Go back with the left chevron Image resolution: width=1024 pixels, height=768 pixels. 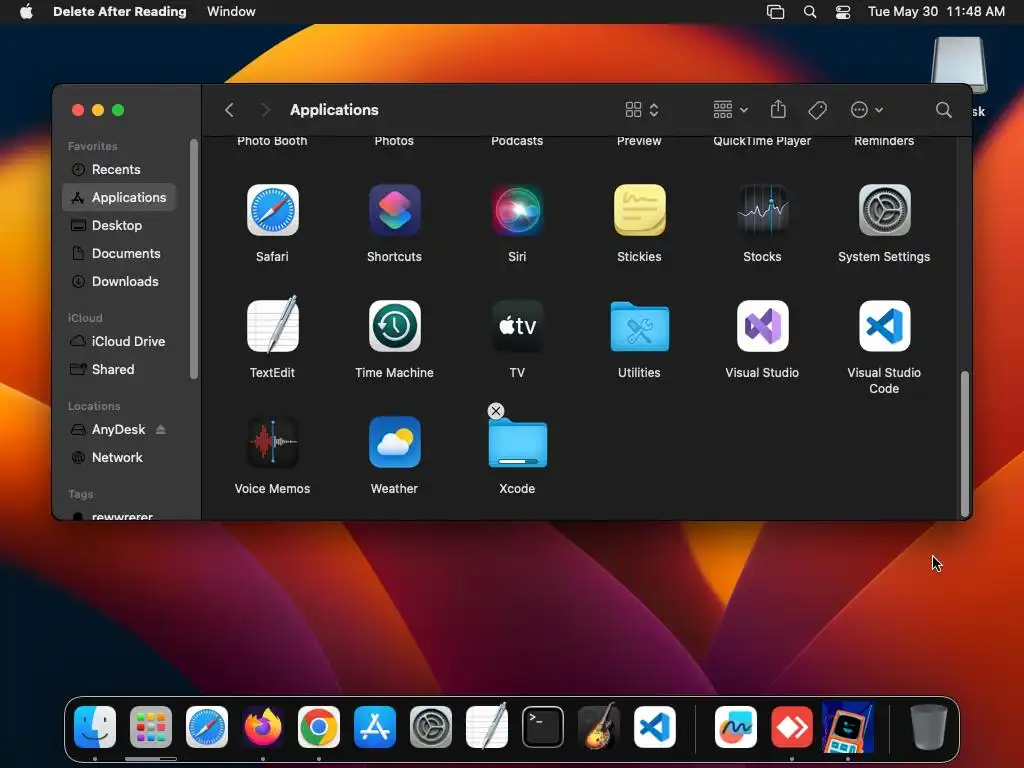229,110
